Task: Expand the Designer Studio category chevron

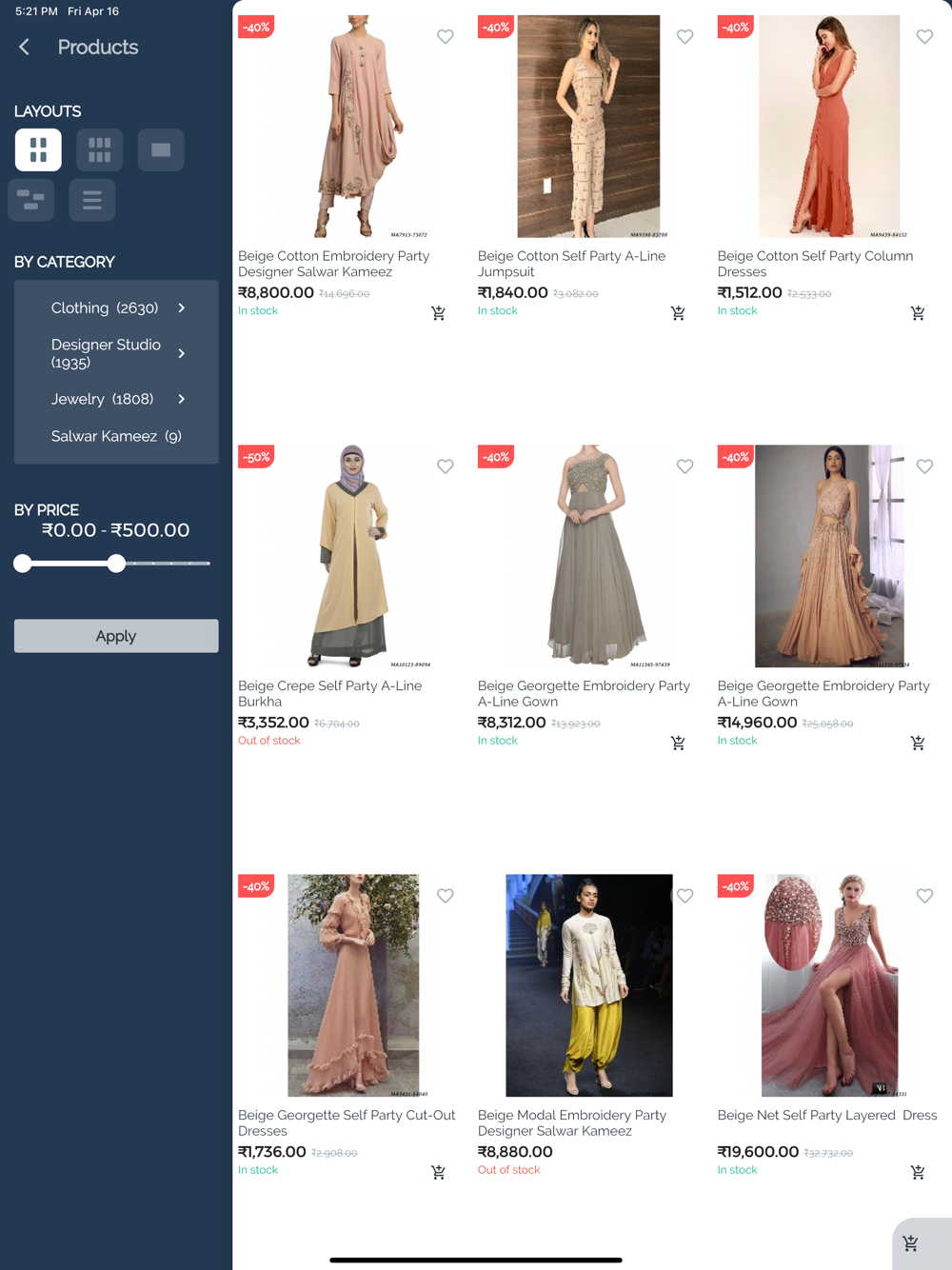Action: tap(182, 353)
